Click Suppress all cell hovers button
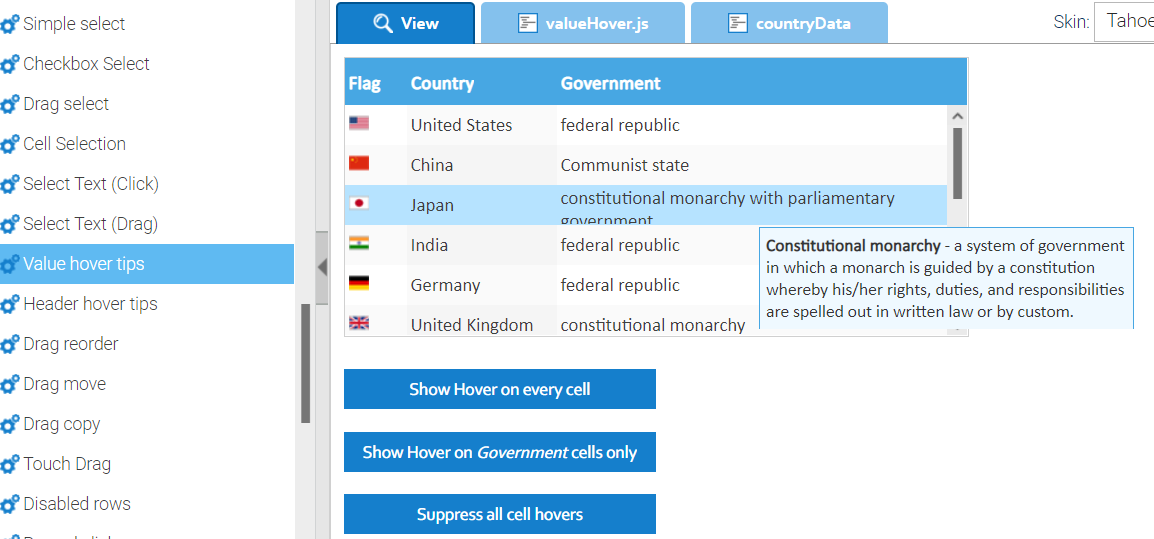The height and width of the screenshot is (539, 1154). coord(500,514)
